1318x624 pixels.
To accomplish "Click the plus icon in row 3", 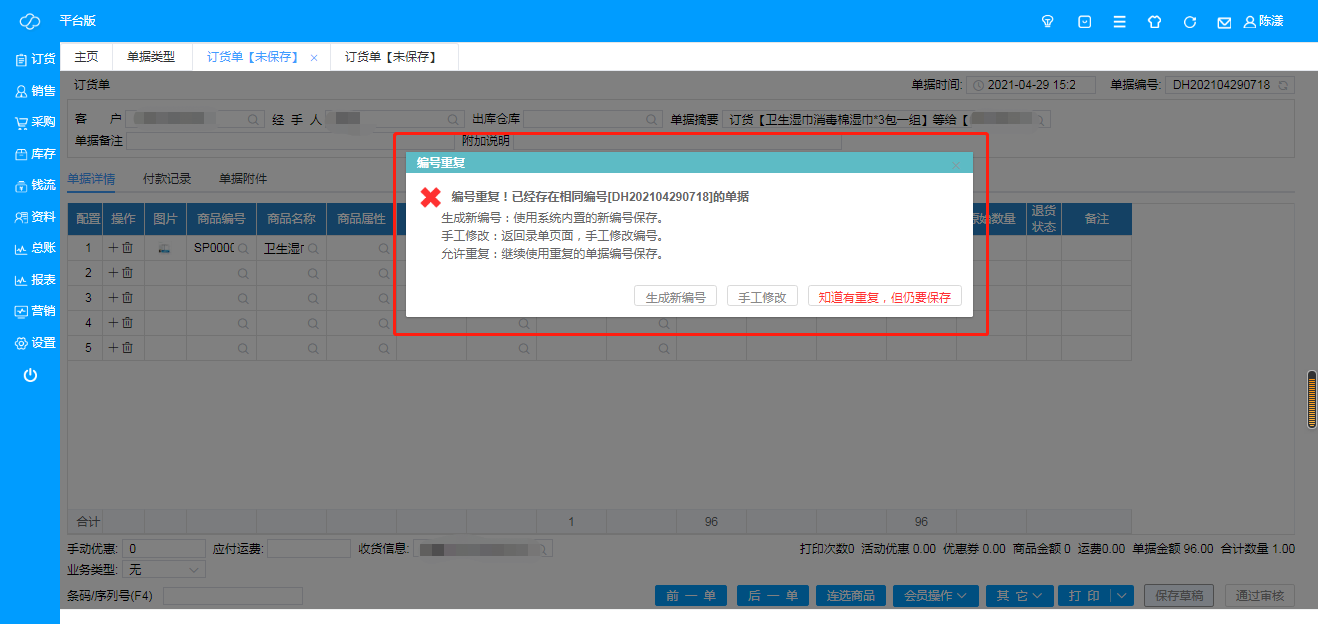I will click(x=113, y=297).
